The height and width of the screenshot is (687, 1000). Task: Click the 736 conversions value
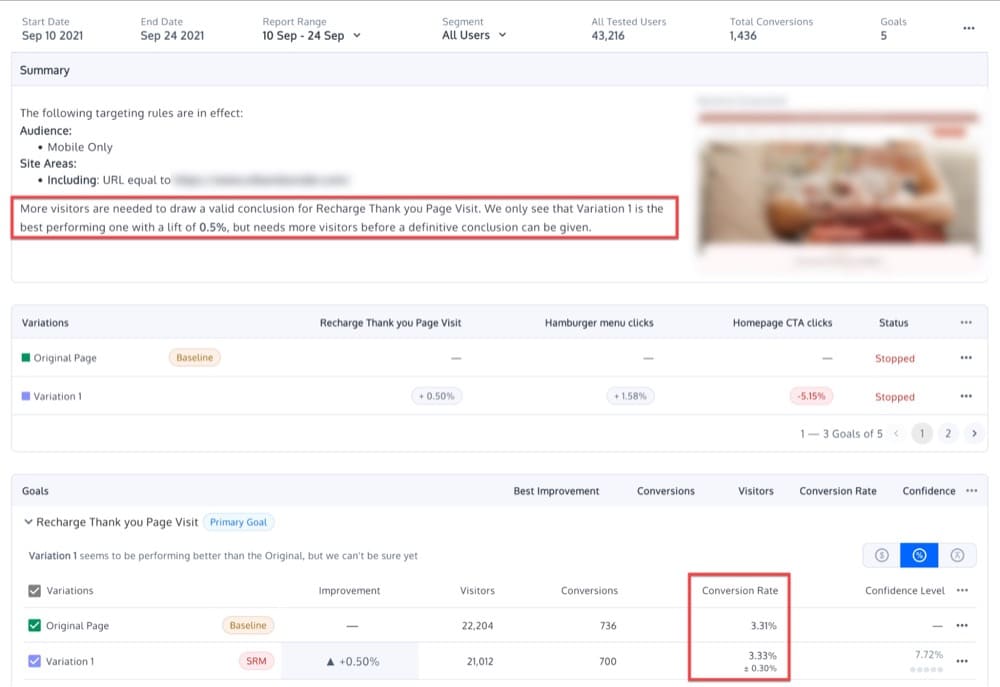click(608, 626)
